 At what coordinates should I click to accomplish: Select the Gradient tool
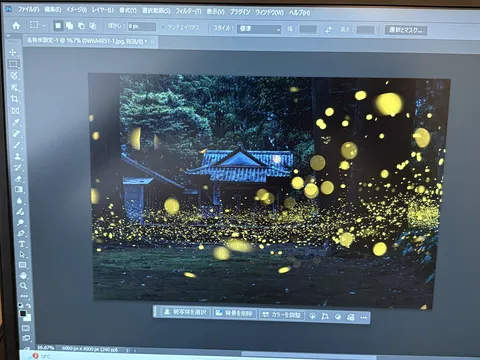19,189
